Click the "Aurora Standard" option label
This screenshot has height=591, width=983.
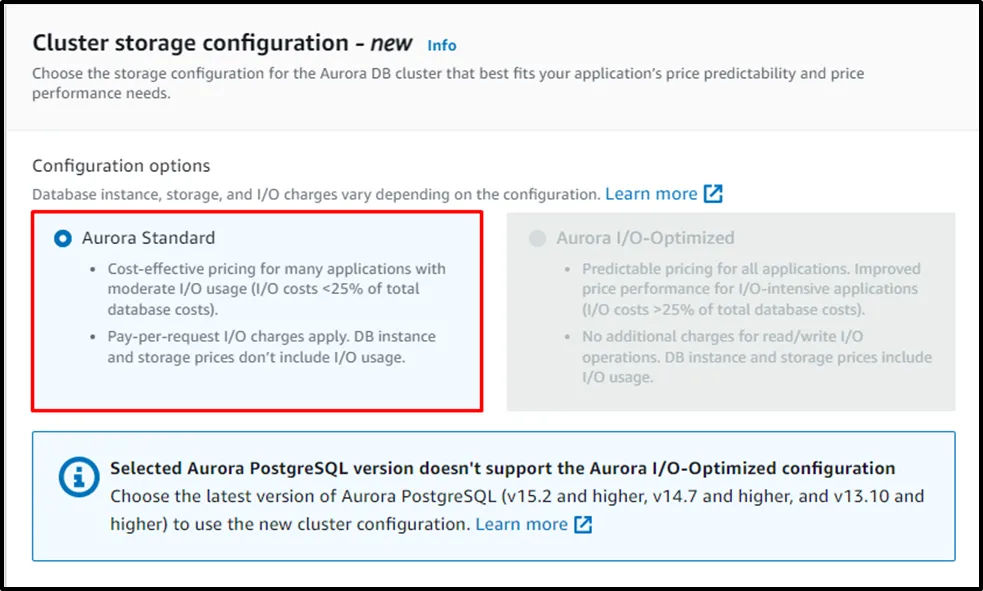pos(148,238)
